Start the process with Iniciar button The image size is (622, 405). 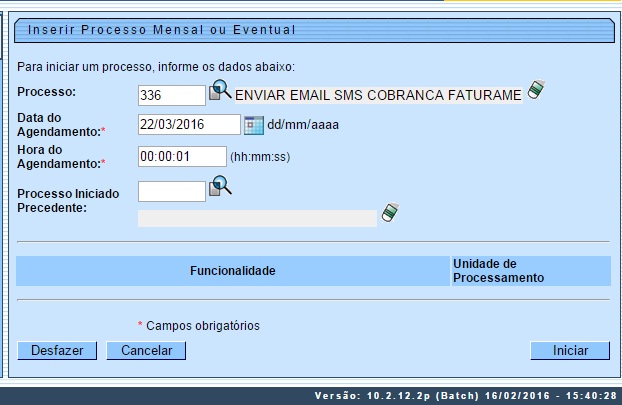coord(570,351)
